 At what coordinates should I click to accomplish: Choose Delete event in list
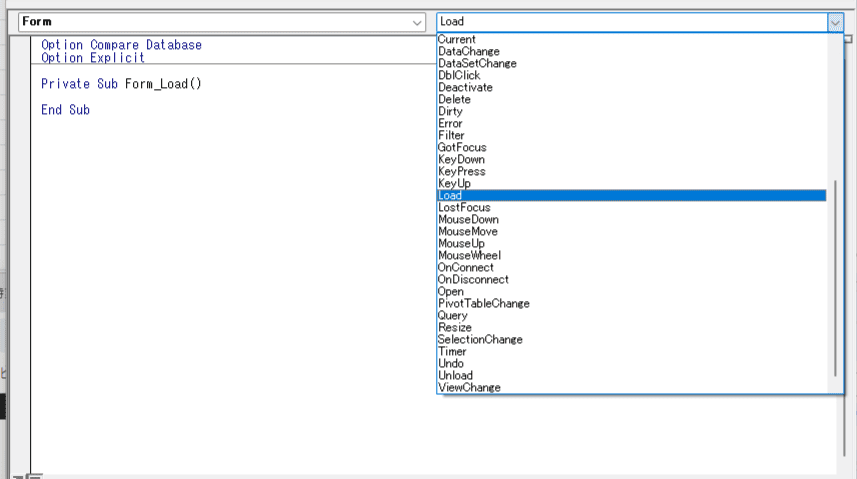(632, 100)
